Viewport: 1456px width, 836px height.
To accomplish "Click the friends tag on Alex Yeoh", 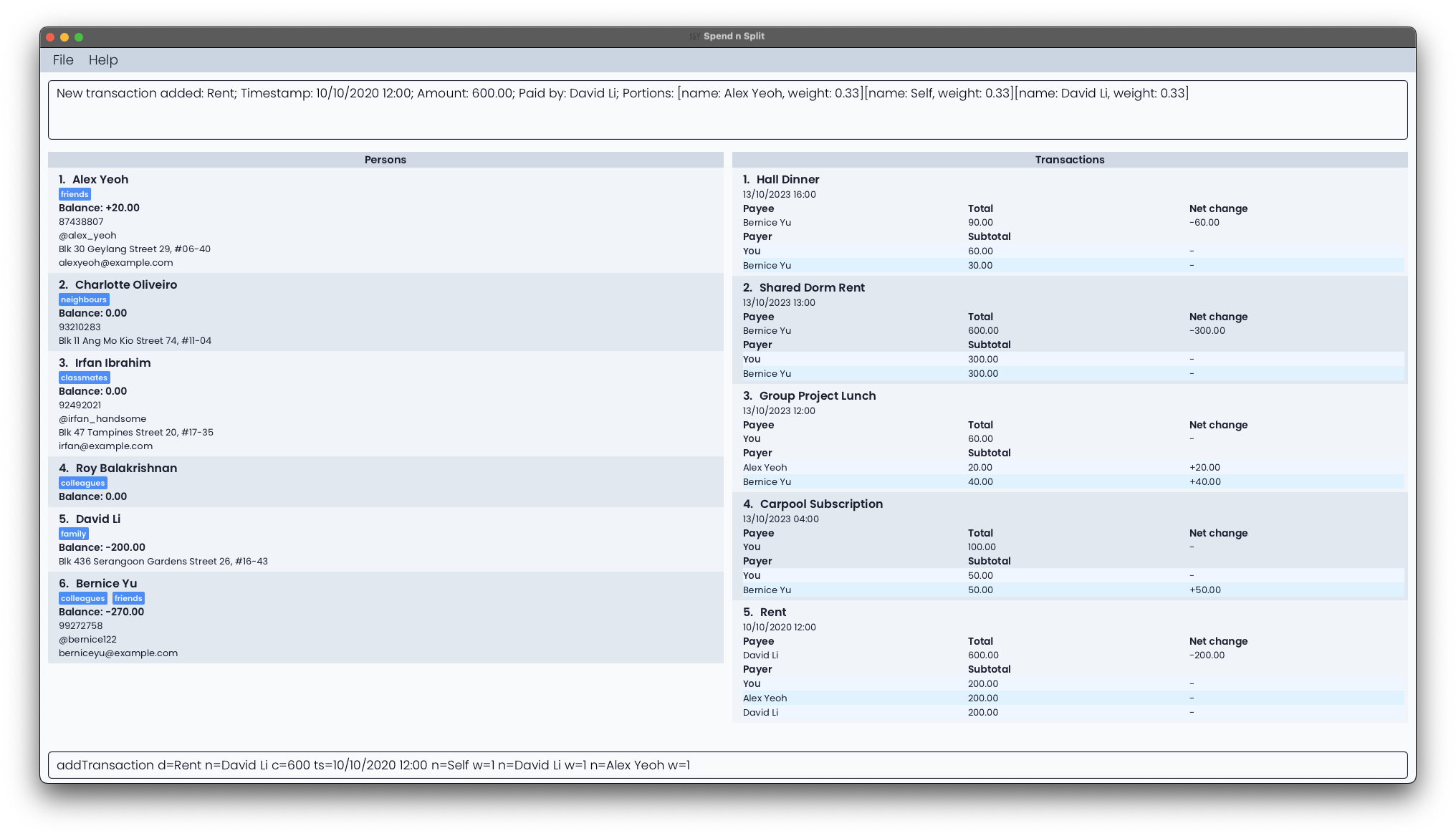I will pyautogui.click(x=75, y=194).
